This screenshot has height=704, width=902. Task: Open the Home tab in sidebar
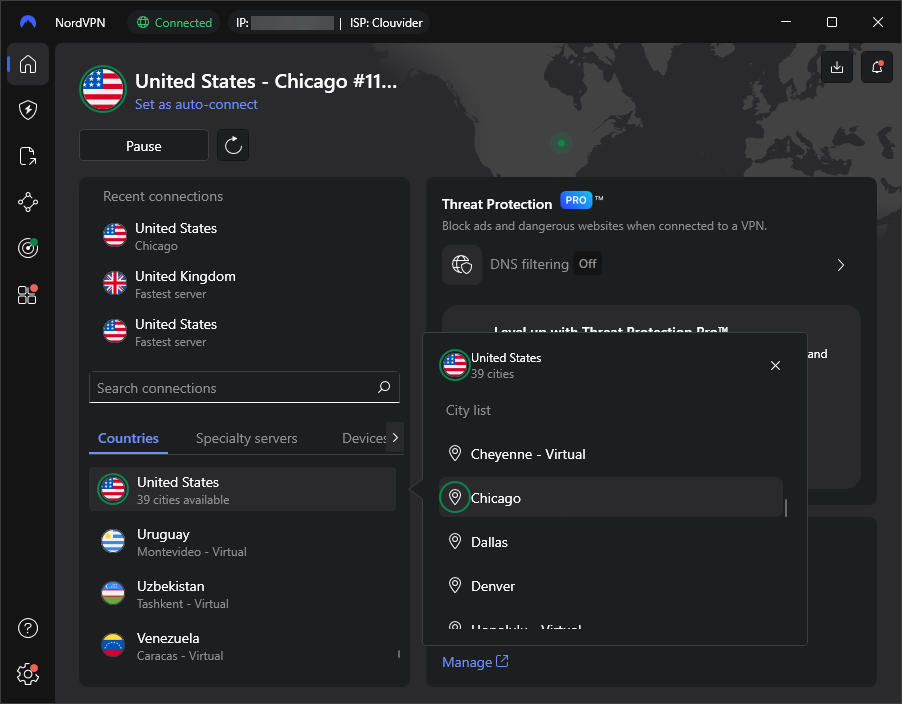(x=28, y=64)
